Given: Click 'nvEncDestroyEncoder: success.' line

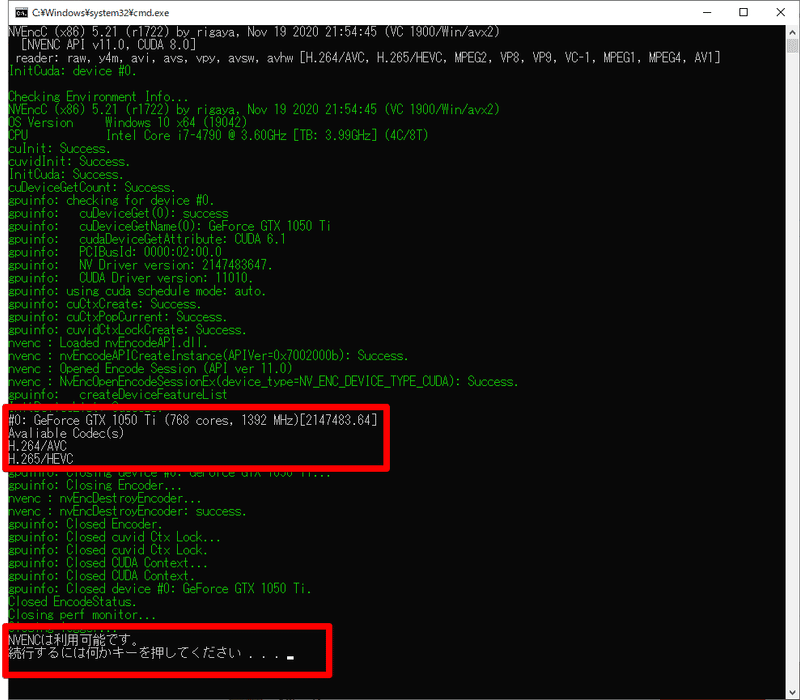Looking at the screenshot, I should (128, 511).
